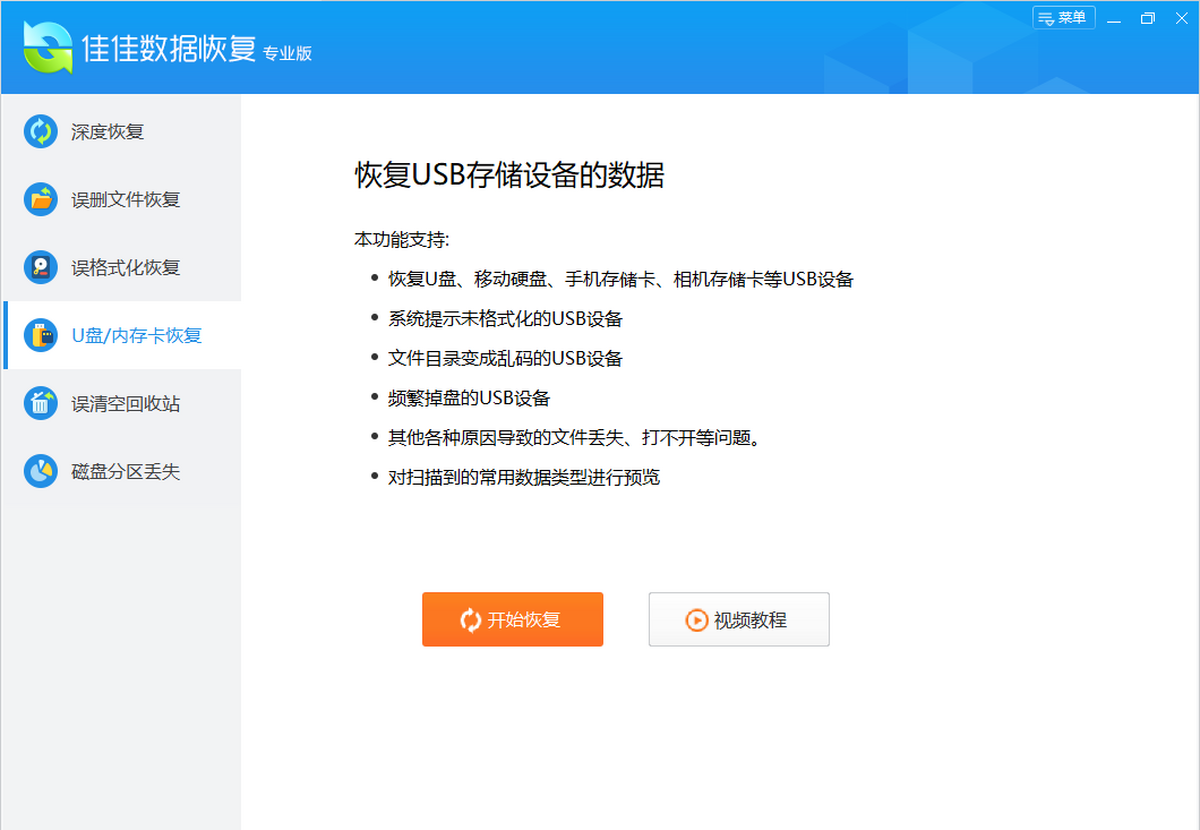
Task: Click the refresh icon on 开始恢复
Action: (470, 620)
